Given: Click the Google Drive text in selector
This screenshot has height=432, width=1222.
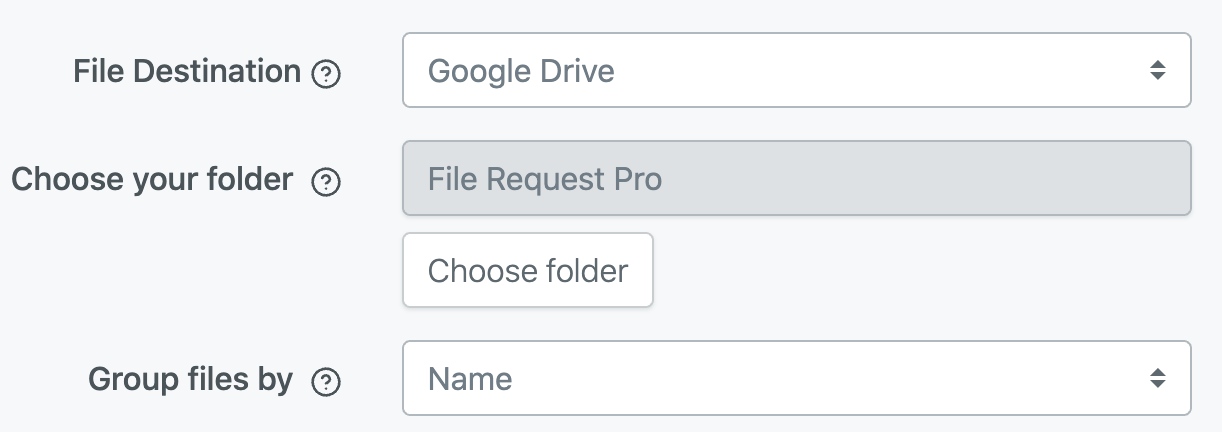Looking at the screenshot, I should click(x=521, y=71).
